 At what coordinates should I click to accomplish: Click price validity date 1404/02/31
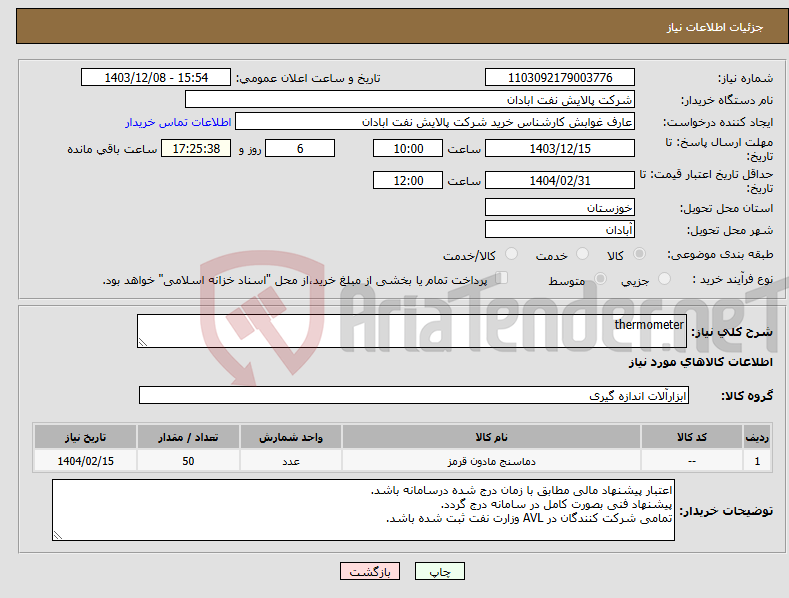tap(560, 180)
